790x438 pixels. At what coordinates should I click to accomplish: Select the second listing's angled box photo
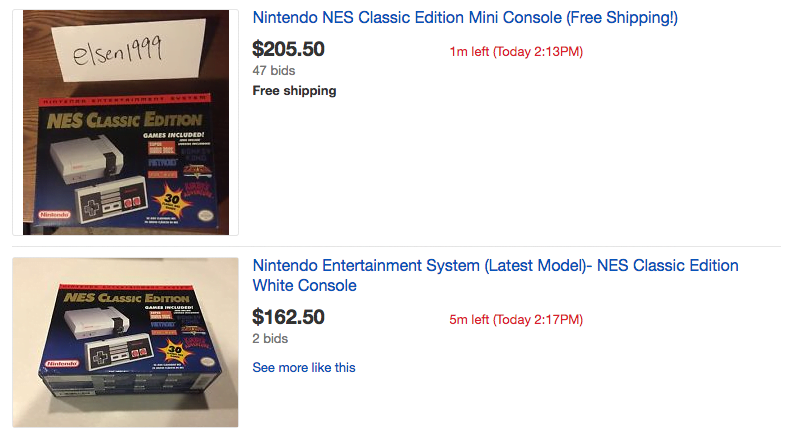tap(125, 342)
